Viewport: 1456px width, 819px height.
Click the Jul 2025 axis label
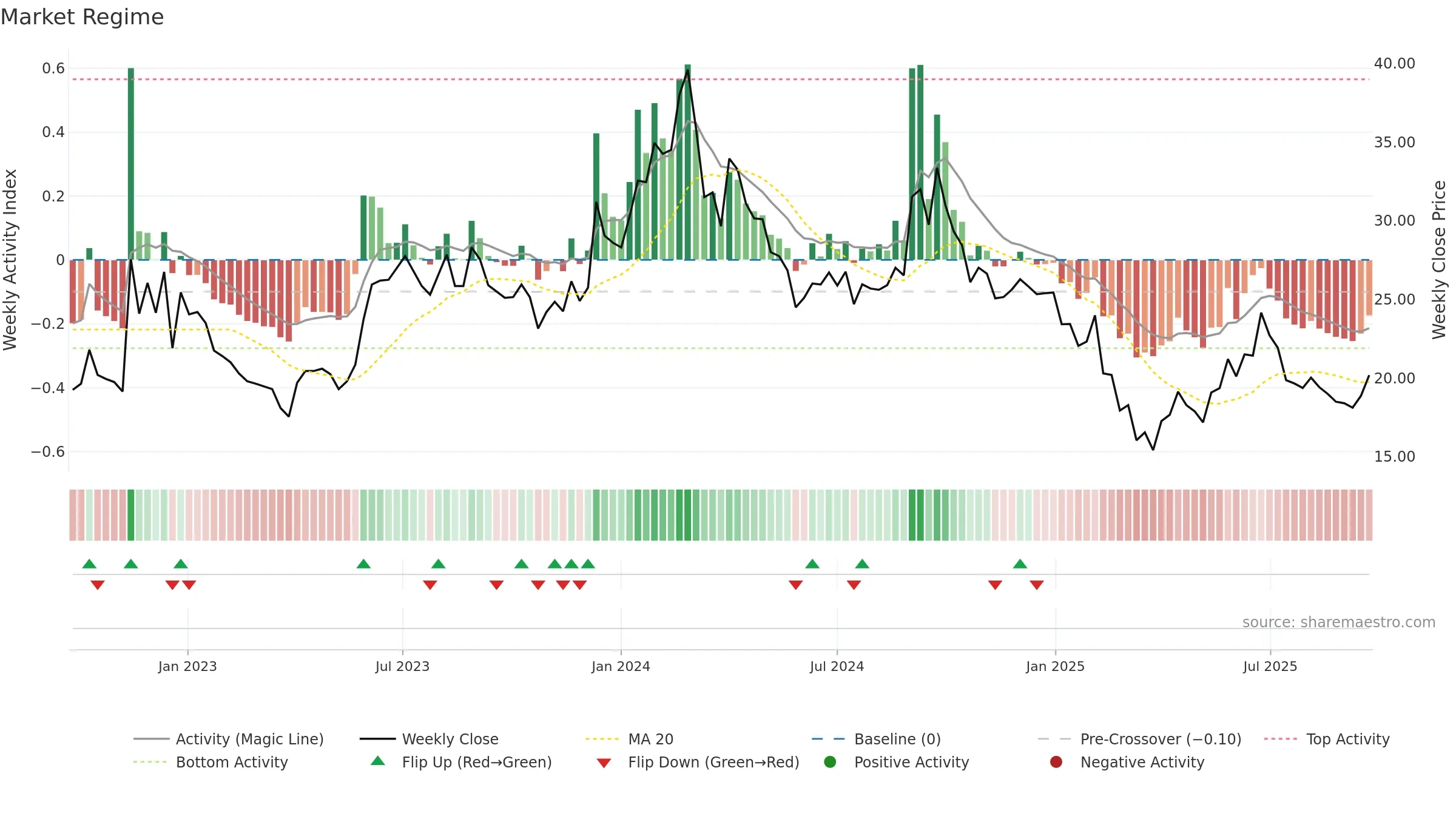(1270, 666)
